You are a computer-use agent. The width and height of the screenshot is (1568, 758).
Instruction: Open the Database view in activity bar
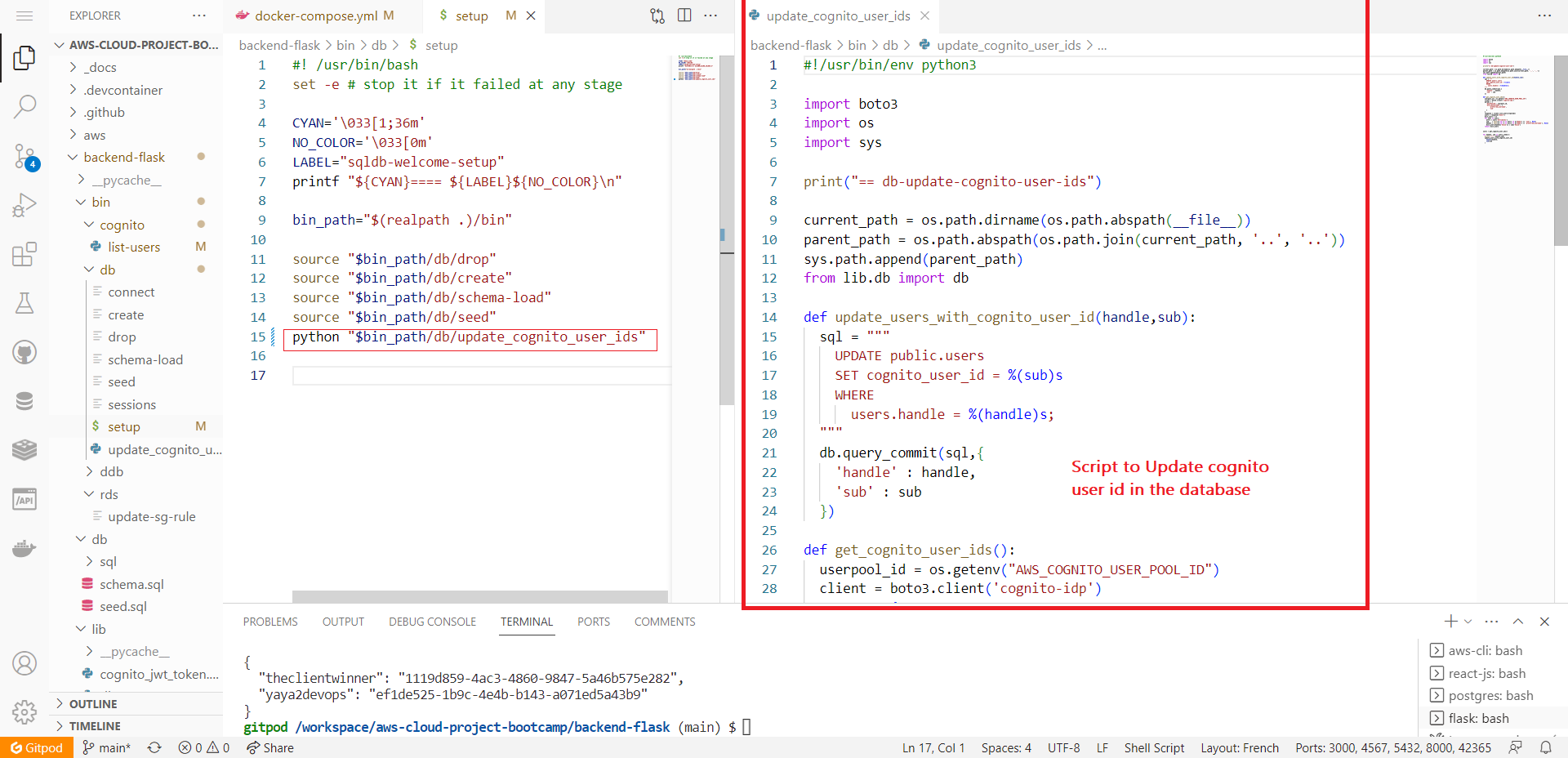(x=24, y=401)
